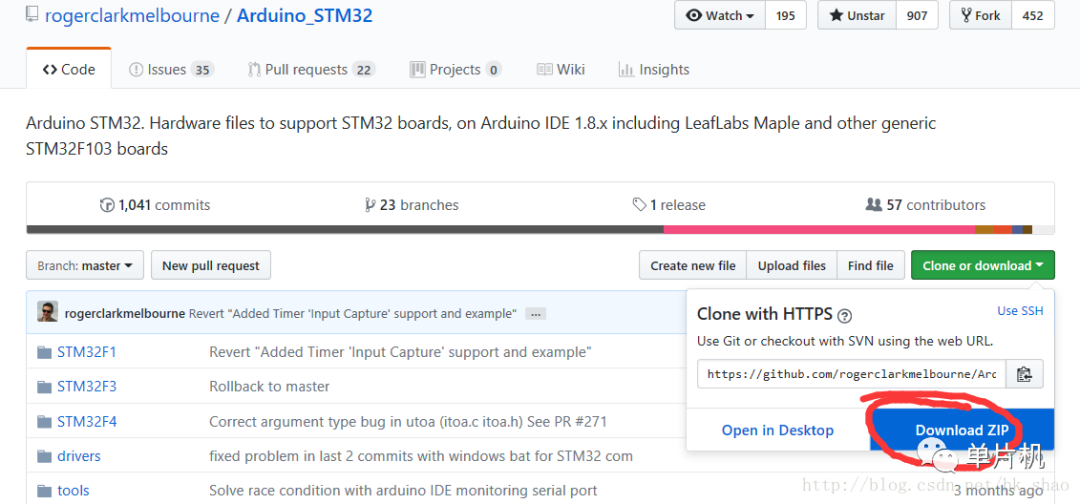The image size is (1080, 504).
Task: Fork the repository
Action: (981, 15)
